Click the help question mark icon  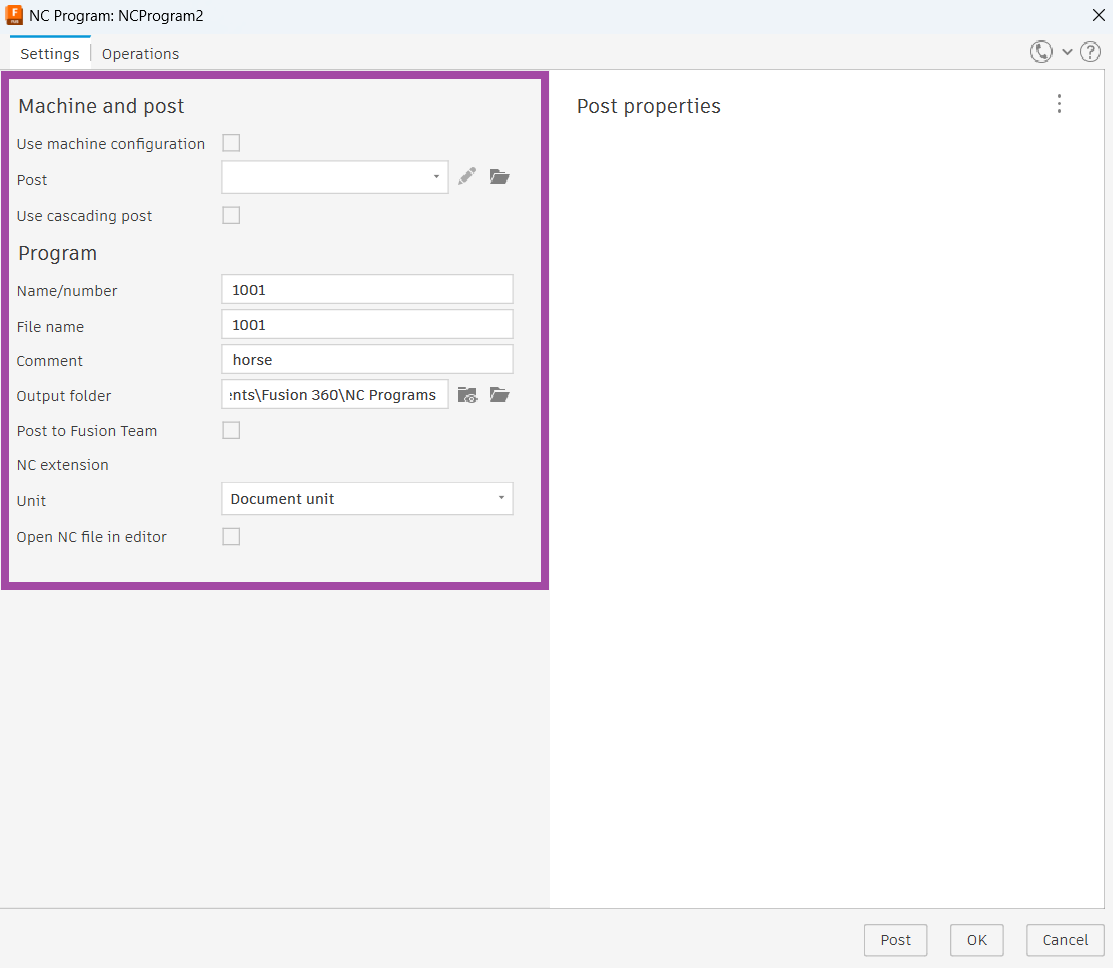point(1090,52)
